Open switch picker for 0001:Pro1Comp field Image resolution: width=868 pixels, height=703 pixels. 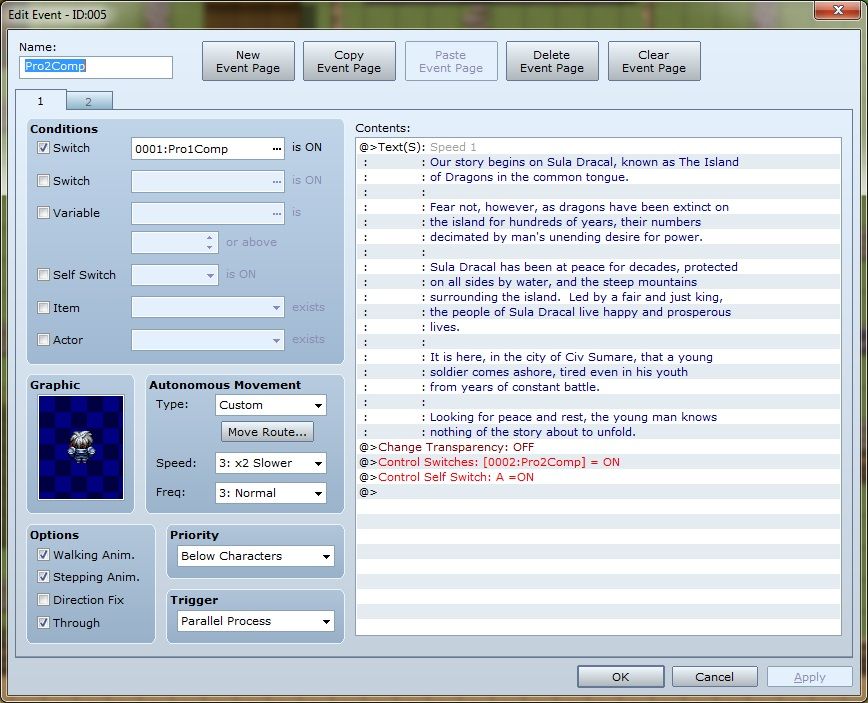tap(277, 149)
